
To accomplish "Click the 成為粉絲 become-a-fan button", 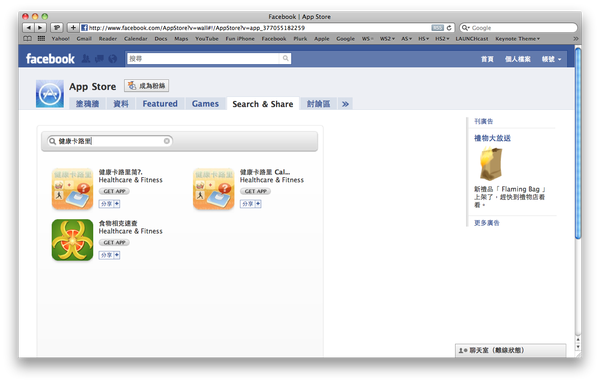I will coord(147,86).
